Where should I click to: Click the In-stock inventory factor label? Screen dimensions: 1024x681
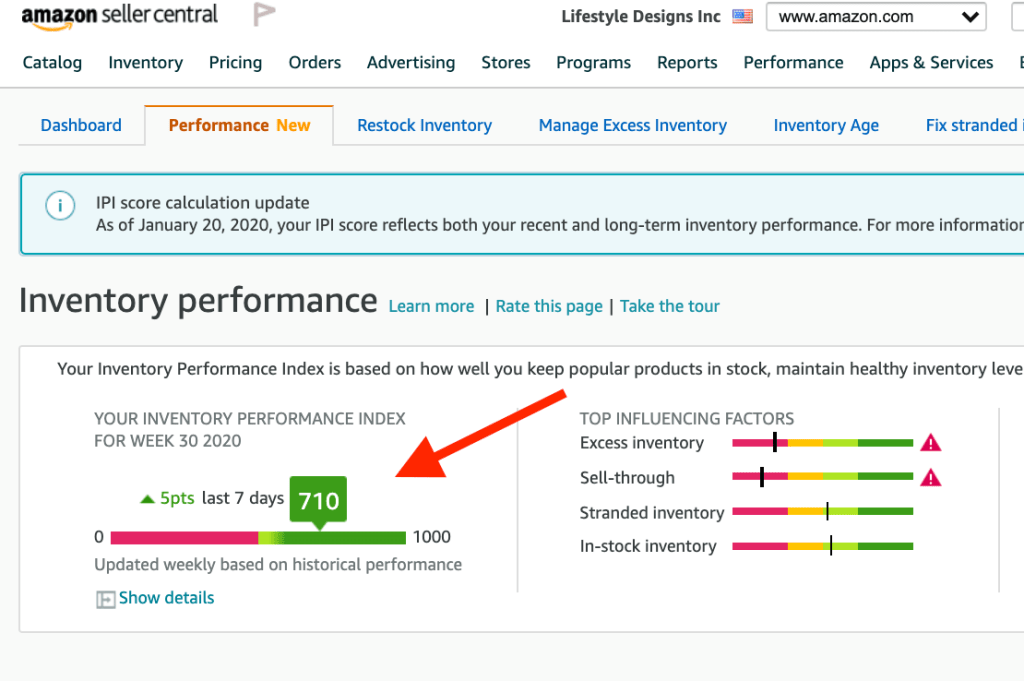(x=648, y=546)
